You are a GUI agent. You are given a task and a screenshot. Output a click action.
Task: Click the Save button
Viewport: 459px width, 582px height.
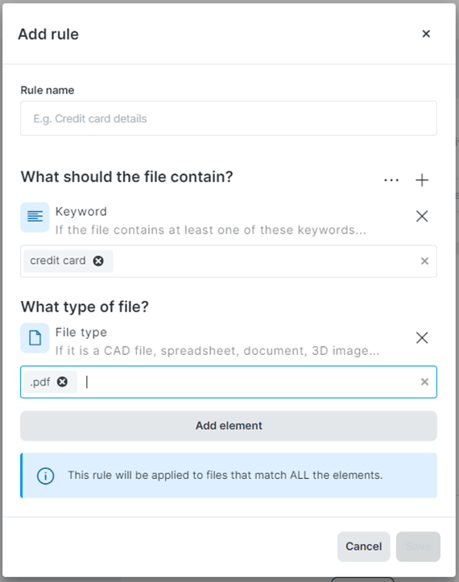click(x=418, y=546)
